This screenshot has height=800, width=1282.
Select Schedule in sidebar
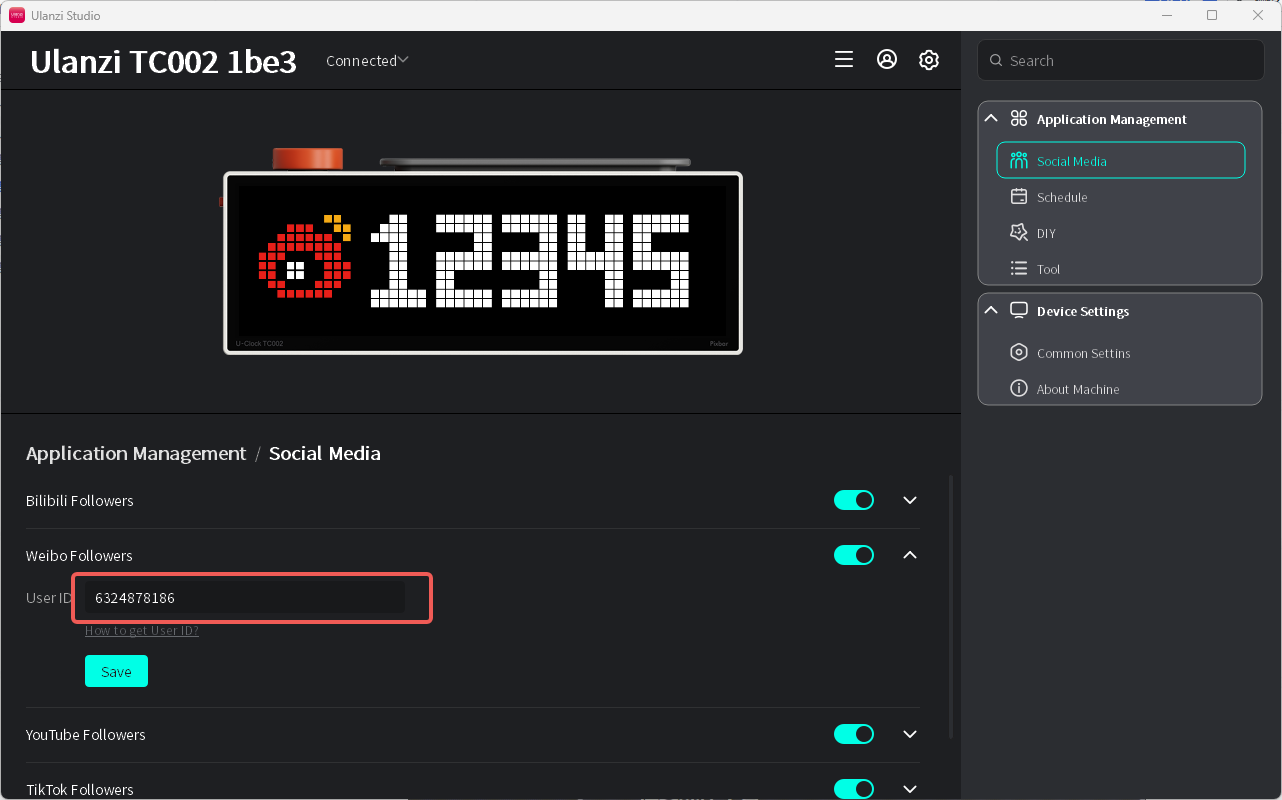[1121, 197]
